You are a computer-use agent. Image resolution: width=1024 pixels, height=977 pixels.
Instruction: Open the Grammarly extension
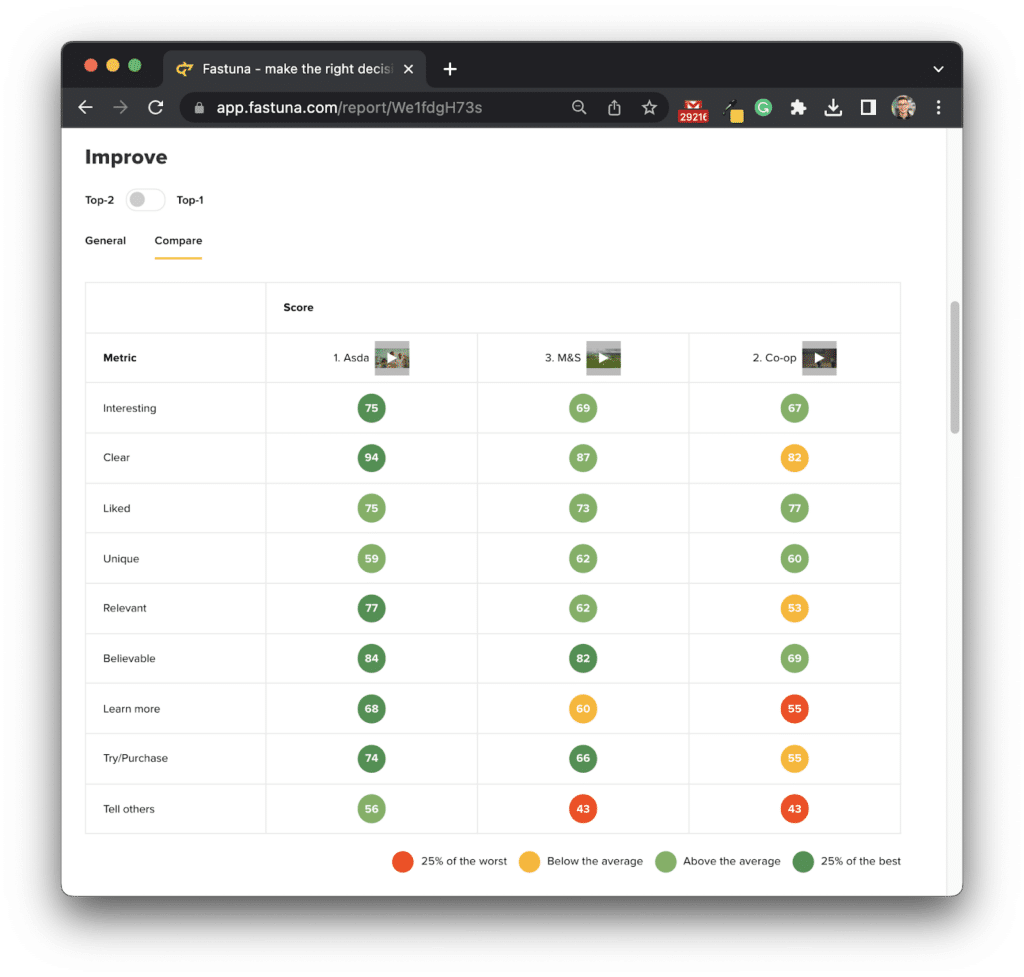coord(763,107)
